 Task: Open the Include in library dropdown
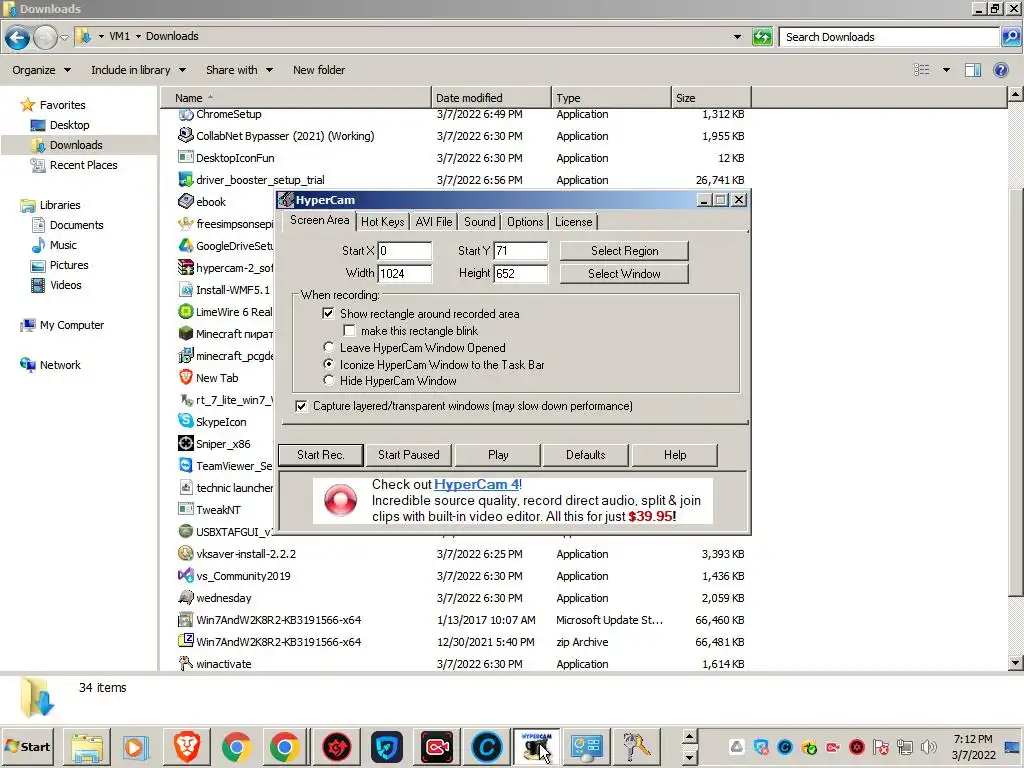tap(138, 70)
